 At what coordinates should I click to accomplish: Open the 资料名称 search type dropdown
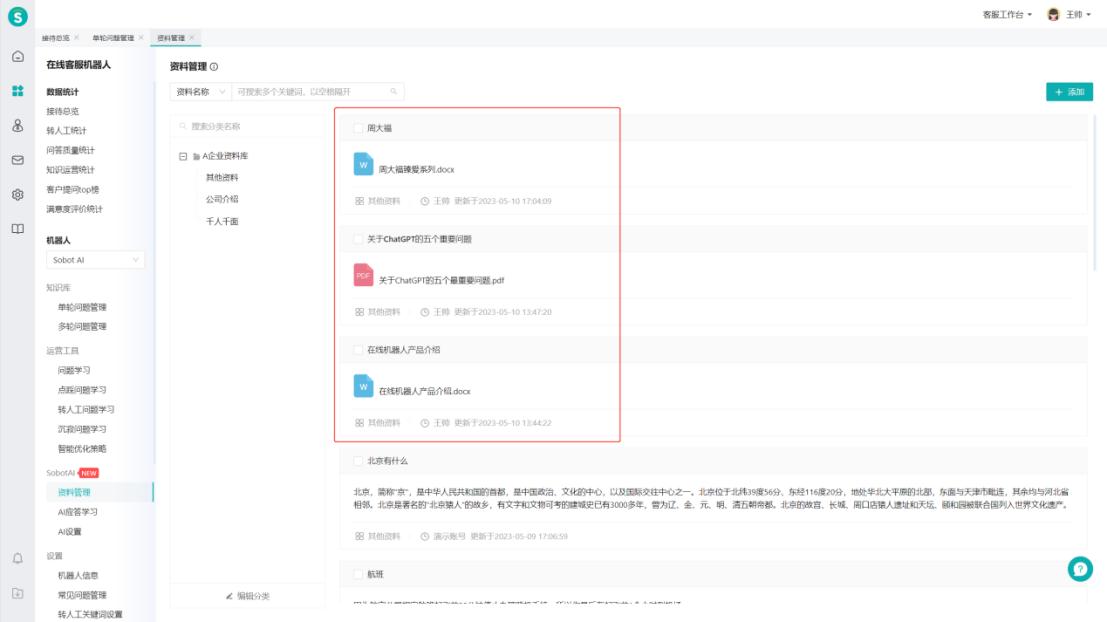tap(200, 91)
